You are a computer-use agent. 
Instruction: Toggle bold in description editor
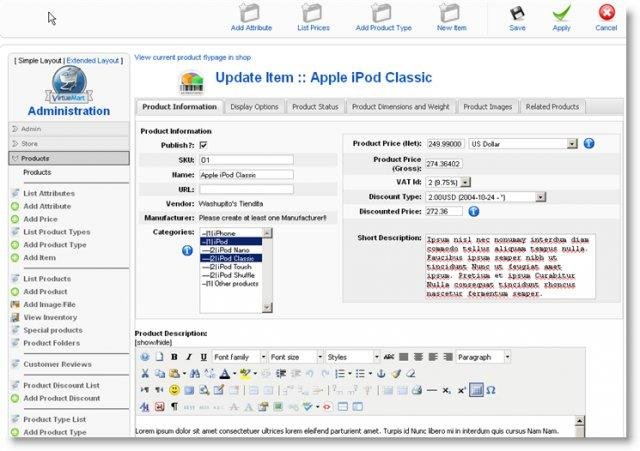[174, 357]
